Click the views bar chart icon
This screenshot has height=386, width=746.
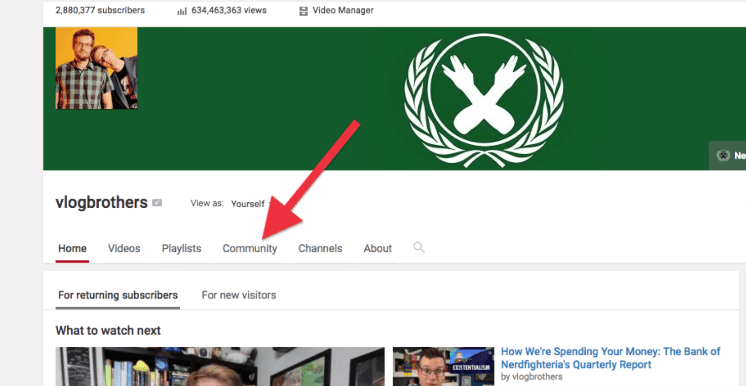[182, 11]
